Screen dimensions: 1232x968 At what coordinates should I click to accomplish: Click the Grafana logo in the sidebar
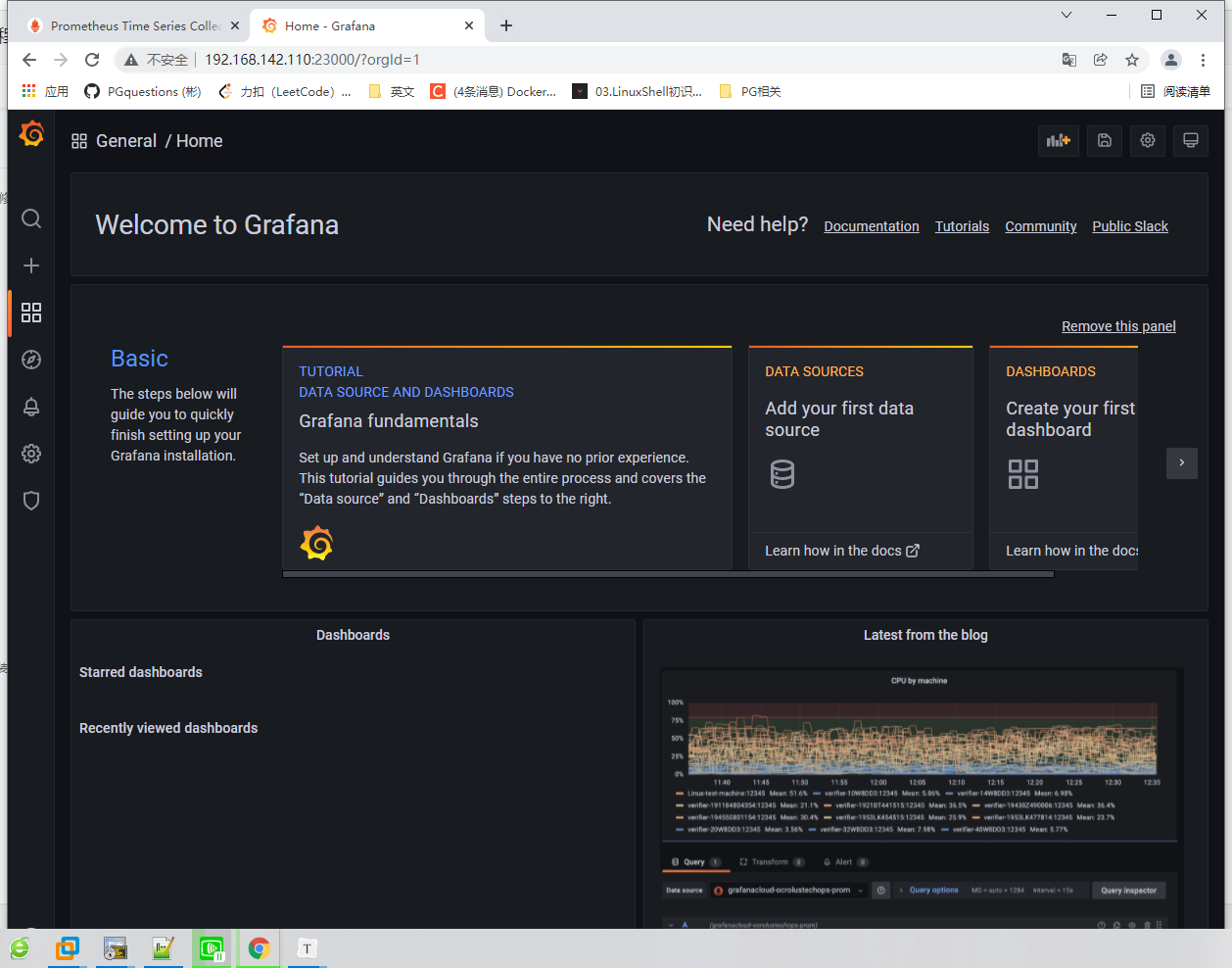pyautogui.click(x=31, y=133)
